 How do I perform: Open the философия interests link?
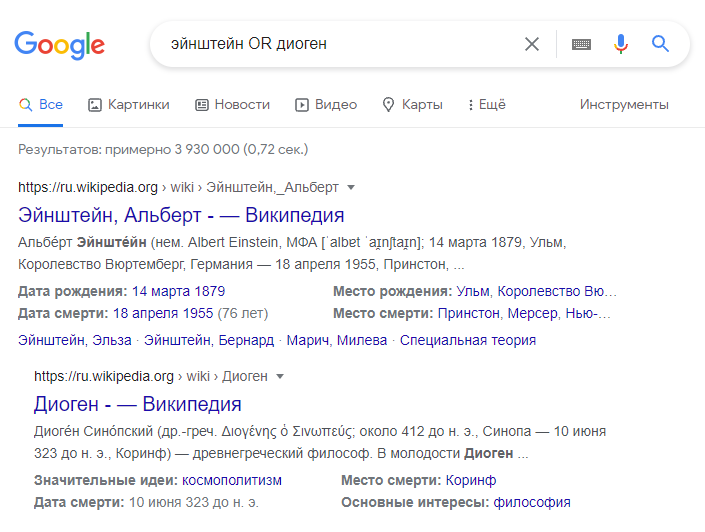click(x=532, y=502)
